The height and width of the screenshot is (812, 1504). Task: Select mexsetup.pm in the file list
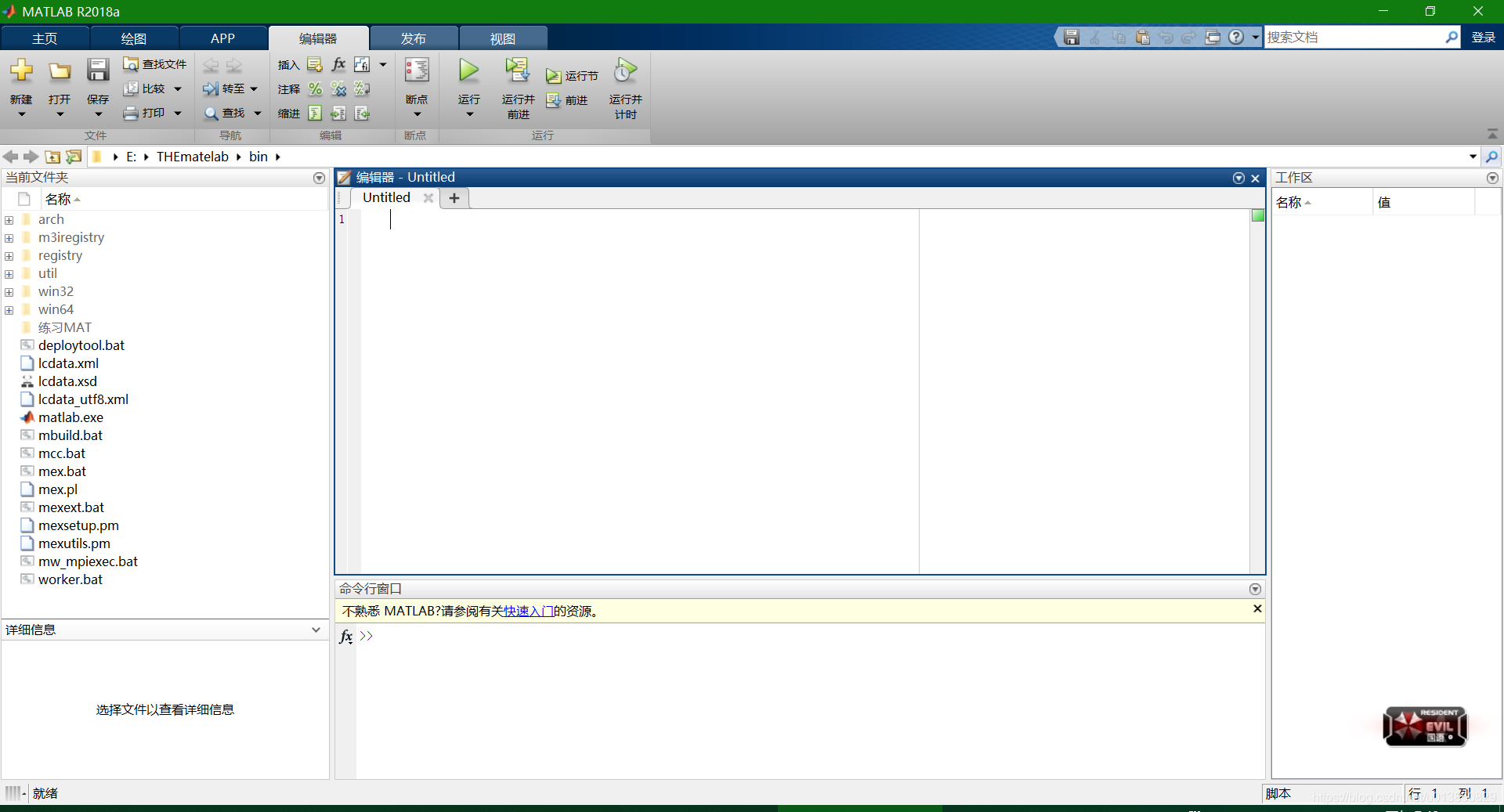pyautogui.click(x=78, y=526)
